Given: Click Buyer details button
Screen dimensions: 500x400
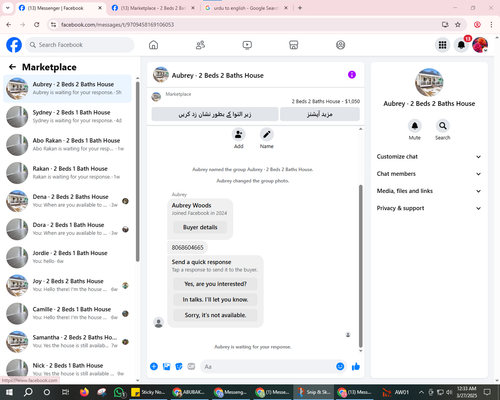Looking at the screenshot, I should 200,227.
